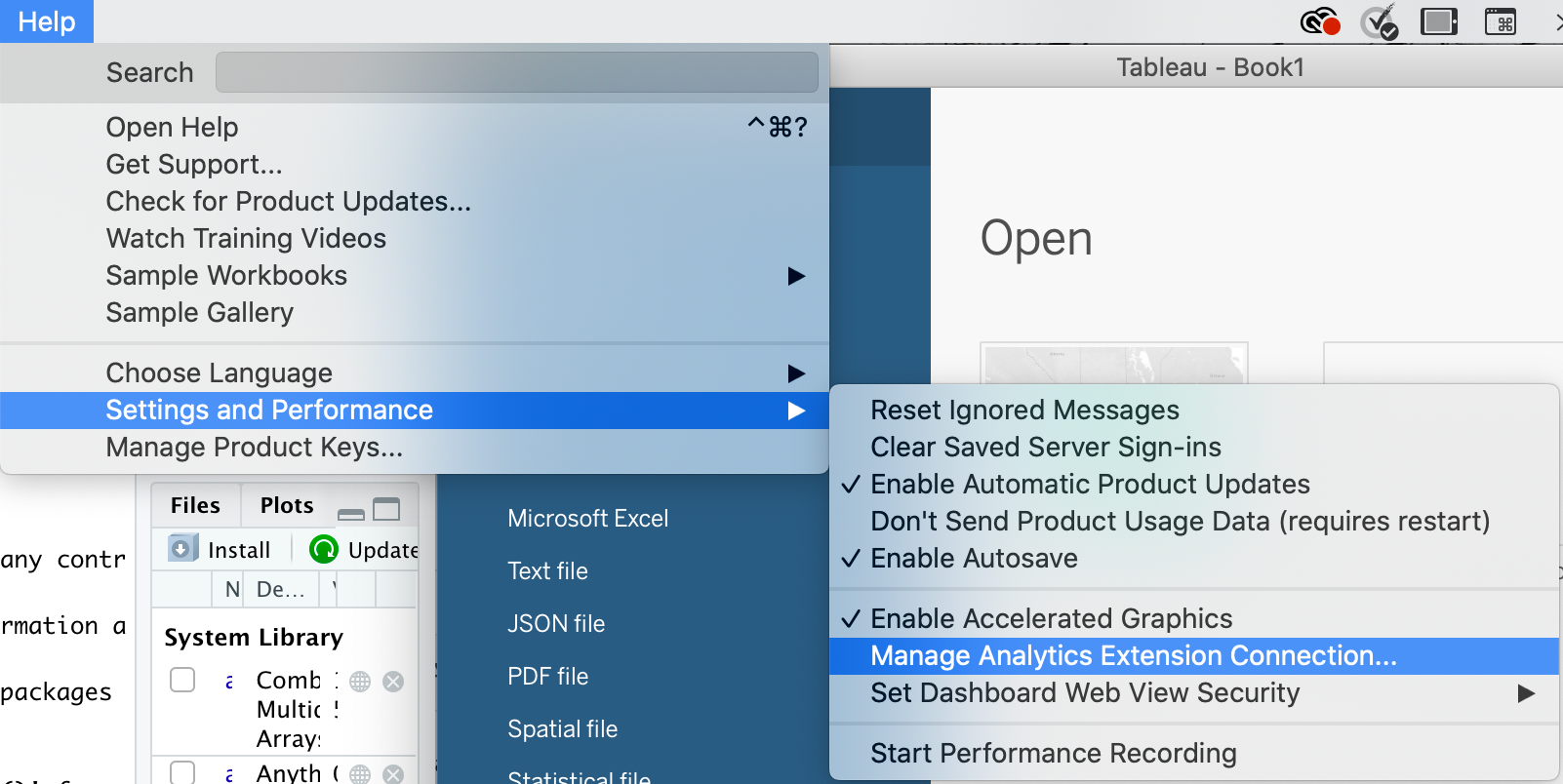
Task: Toggle Don't Send Product Usage Data
Action: tap(1194, 521)
